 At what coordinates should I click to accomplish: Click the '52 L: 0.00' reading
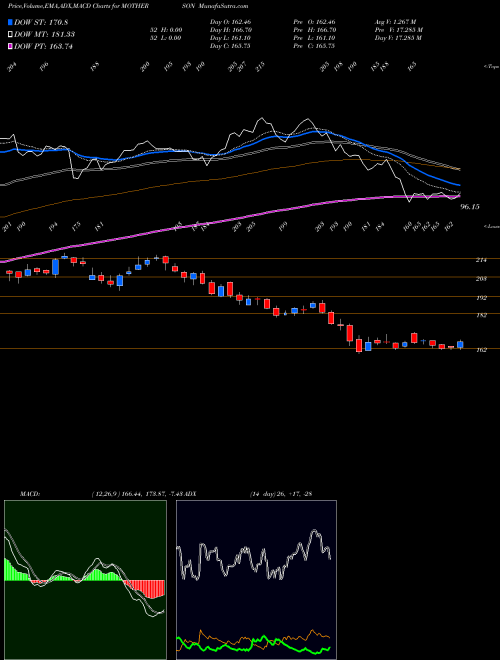coord(166,38)
